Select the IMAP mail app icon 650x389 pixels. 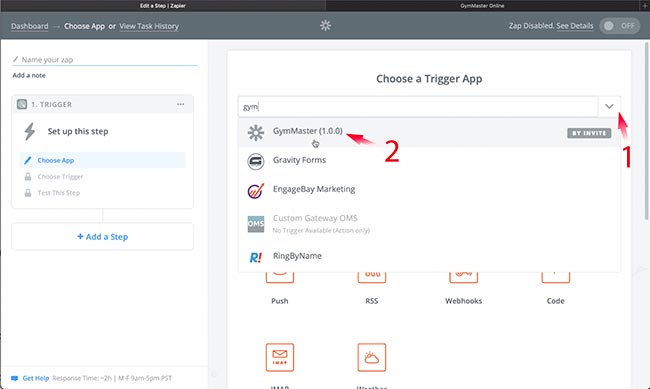pyautogui.click(x=280, y=357)
